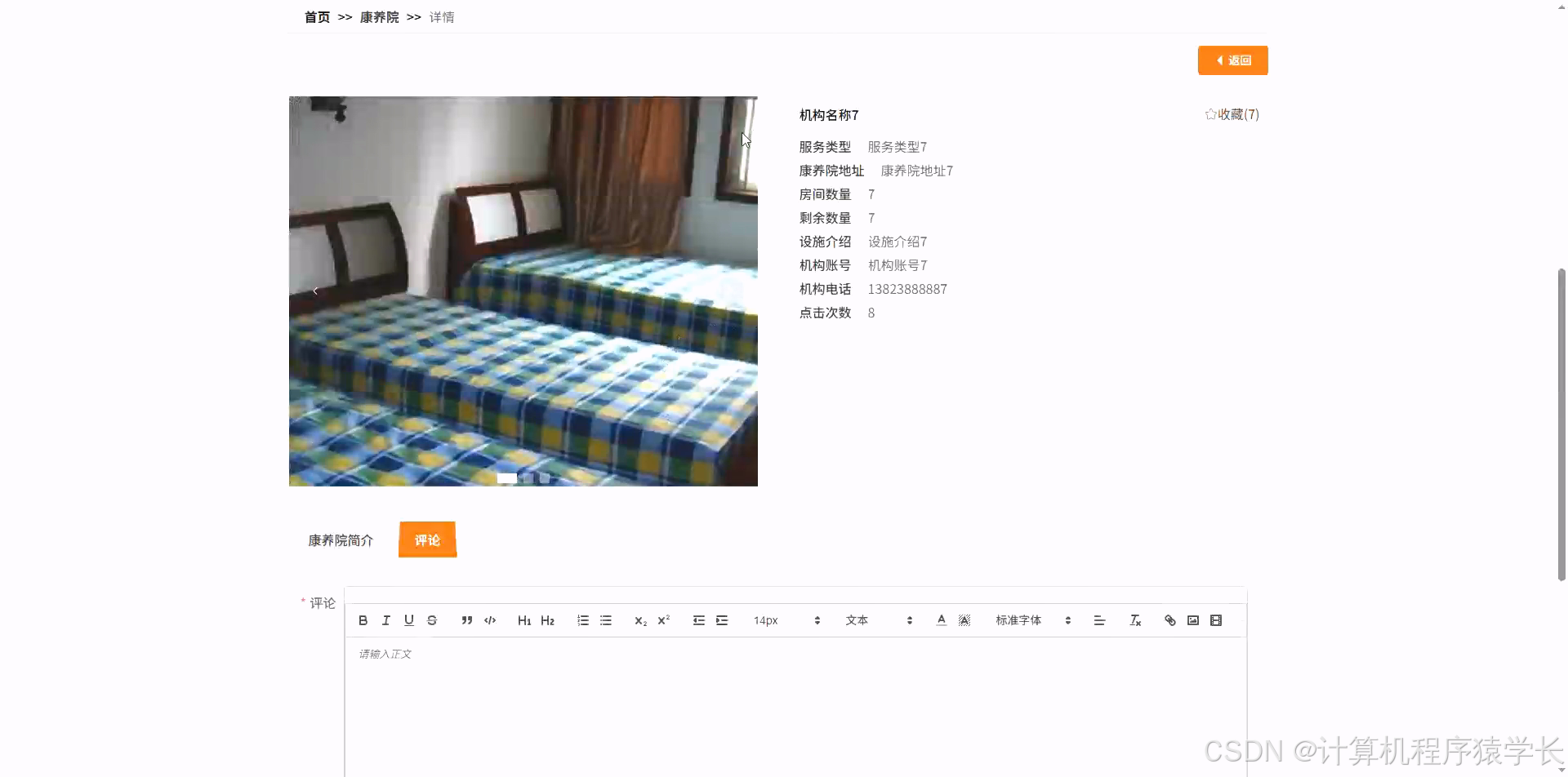Show the previous carousel image

[x=315, y=291]
